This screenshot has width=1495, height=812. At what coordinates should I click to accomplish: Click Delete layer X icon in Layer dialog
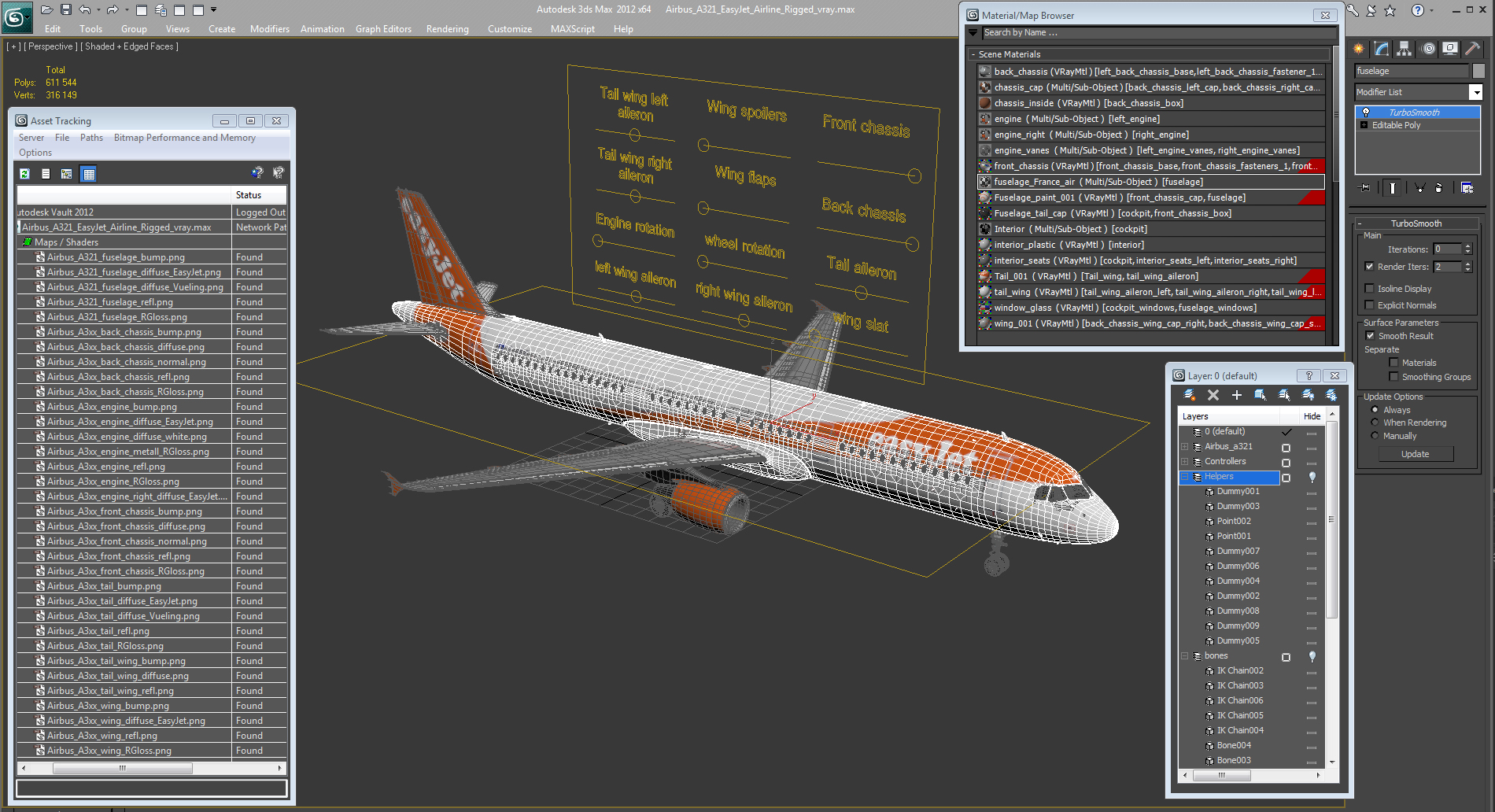1213,395
